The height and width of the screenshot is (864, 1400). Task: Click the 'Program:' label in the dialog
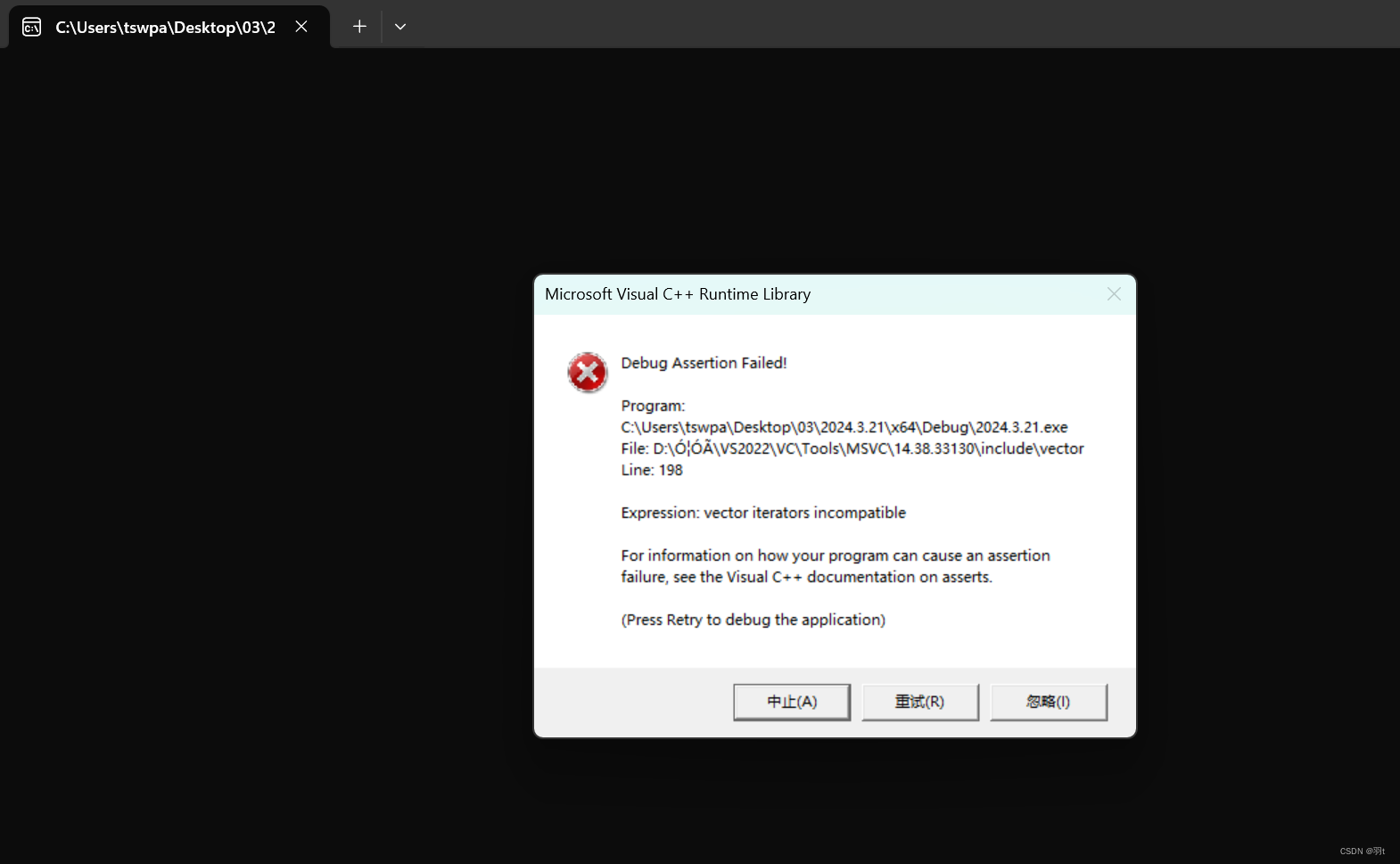tap(653, 406)
